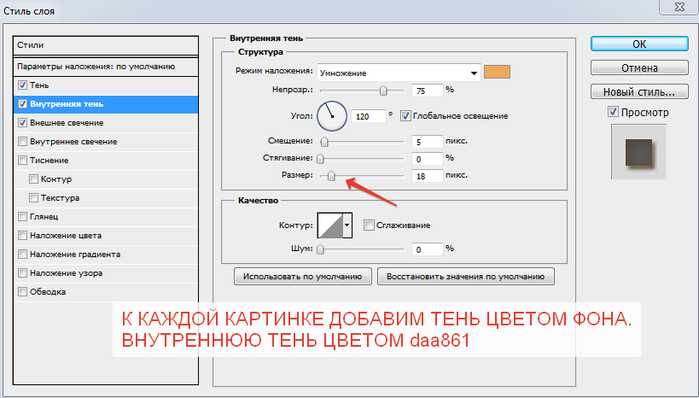This screenshot has width=699, height=398.
Task: Select the Внутреннее свечение style row
Action: click(x=106, y=141)
